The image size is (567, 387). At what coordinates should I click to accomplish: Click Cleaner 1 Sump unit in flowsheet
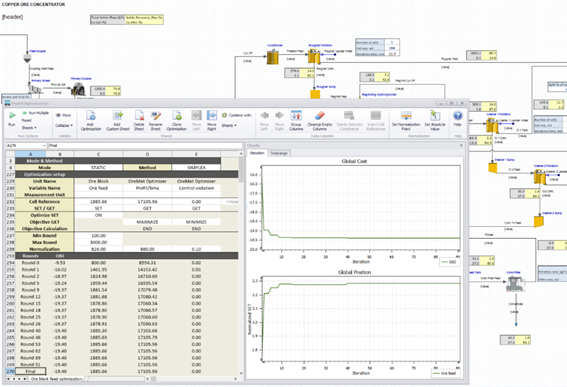[493, 167]
